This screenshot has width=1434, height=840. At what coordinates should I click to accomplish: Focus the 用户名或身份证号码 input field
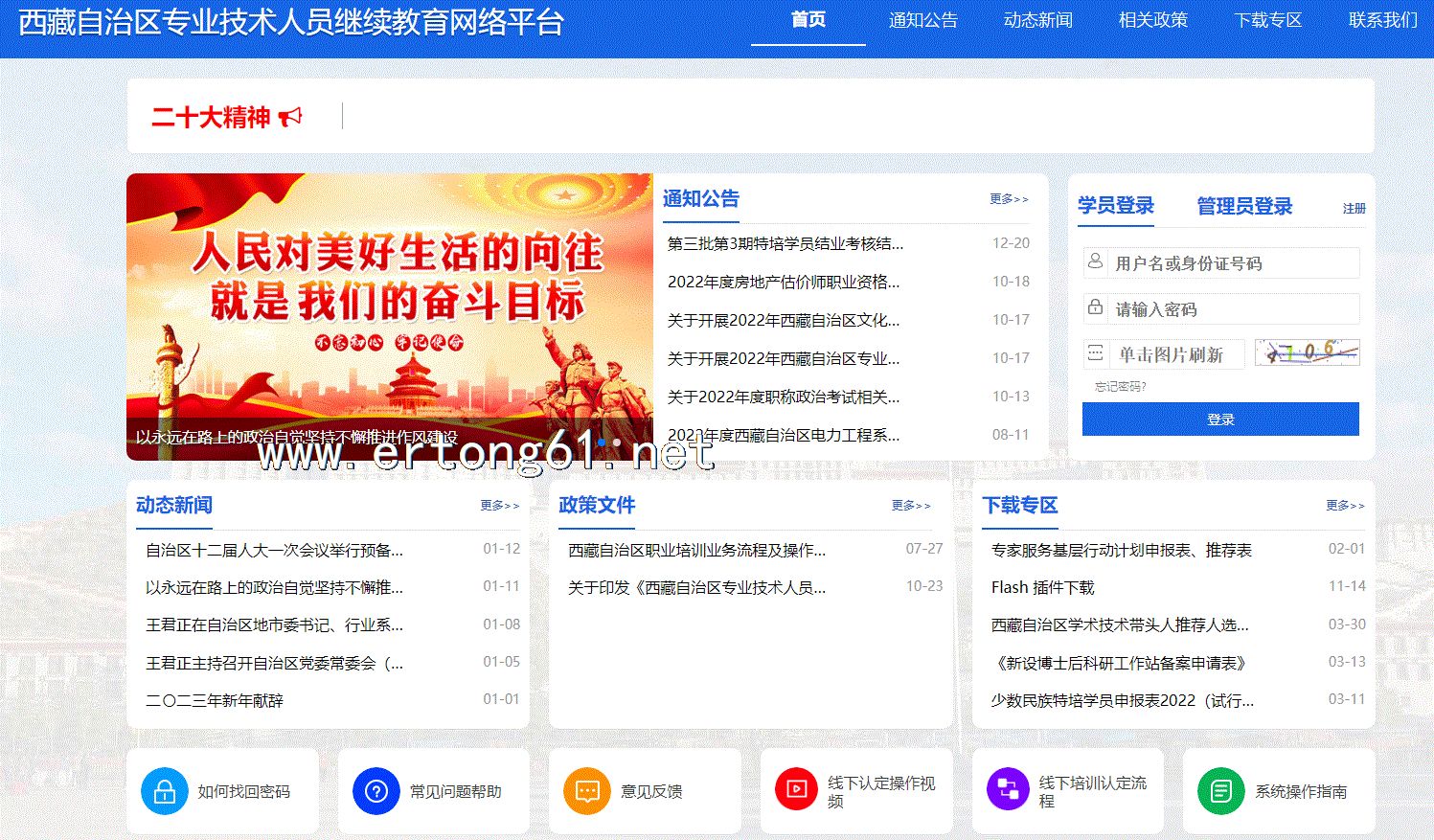tap(1232, 263)
